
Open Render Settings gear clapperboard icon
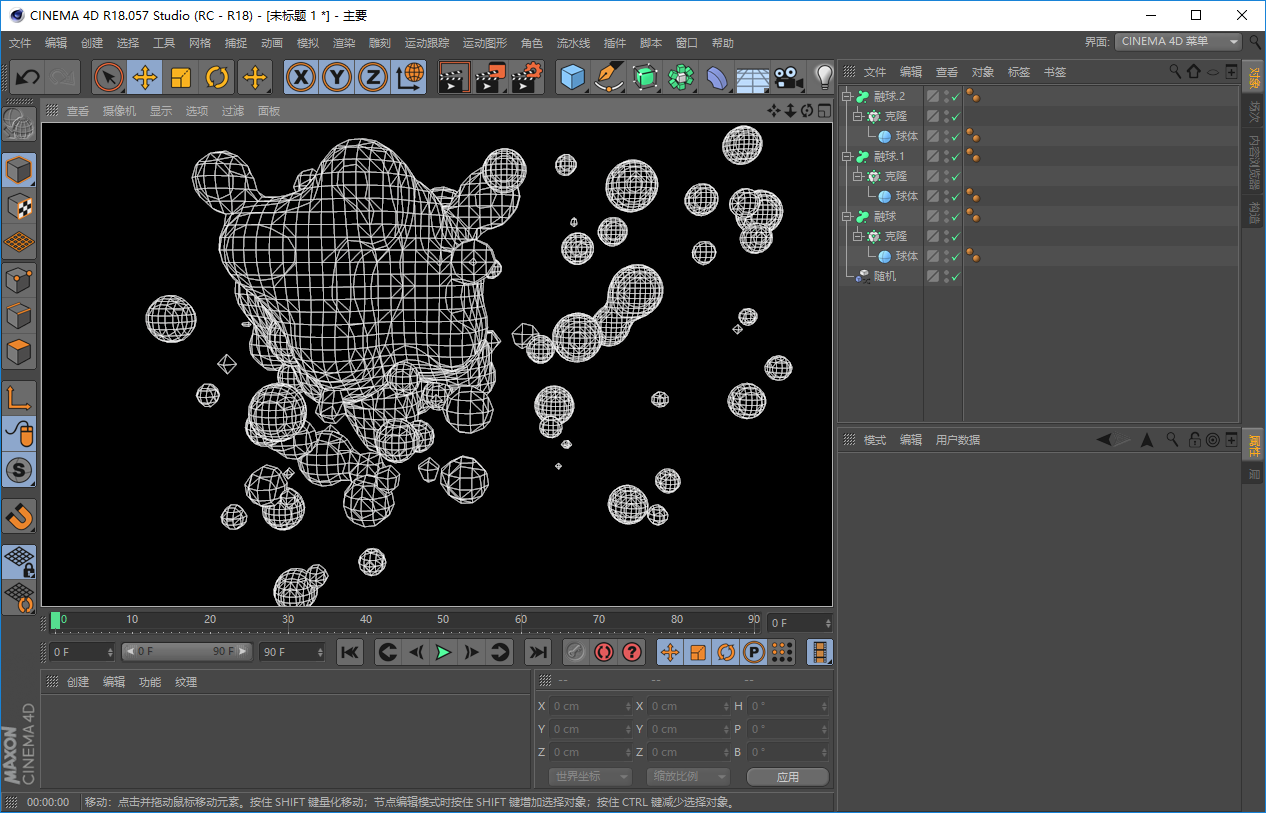(x=526, y=77)
